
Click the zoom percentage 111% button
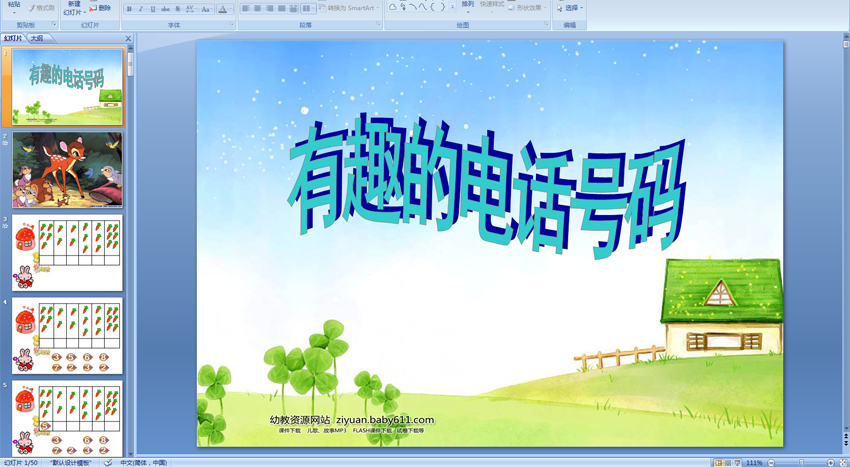[754, 463]
